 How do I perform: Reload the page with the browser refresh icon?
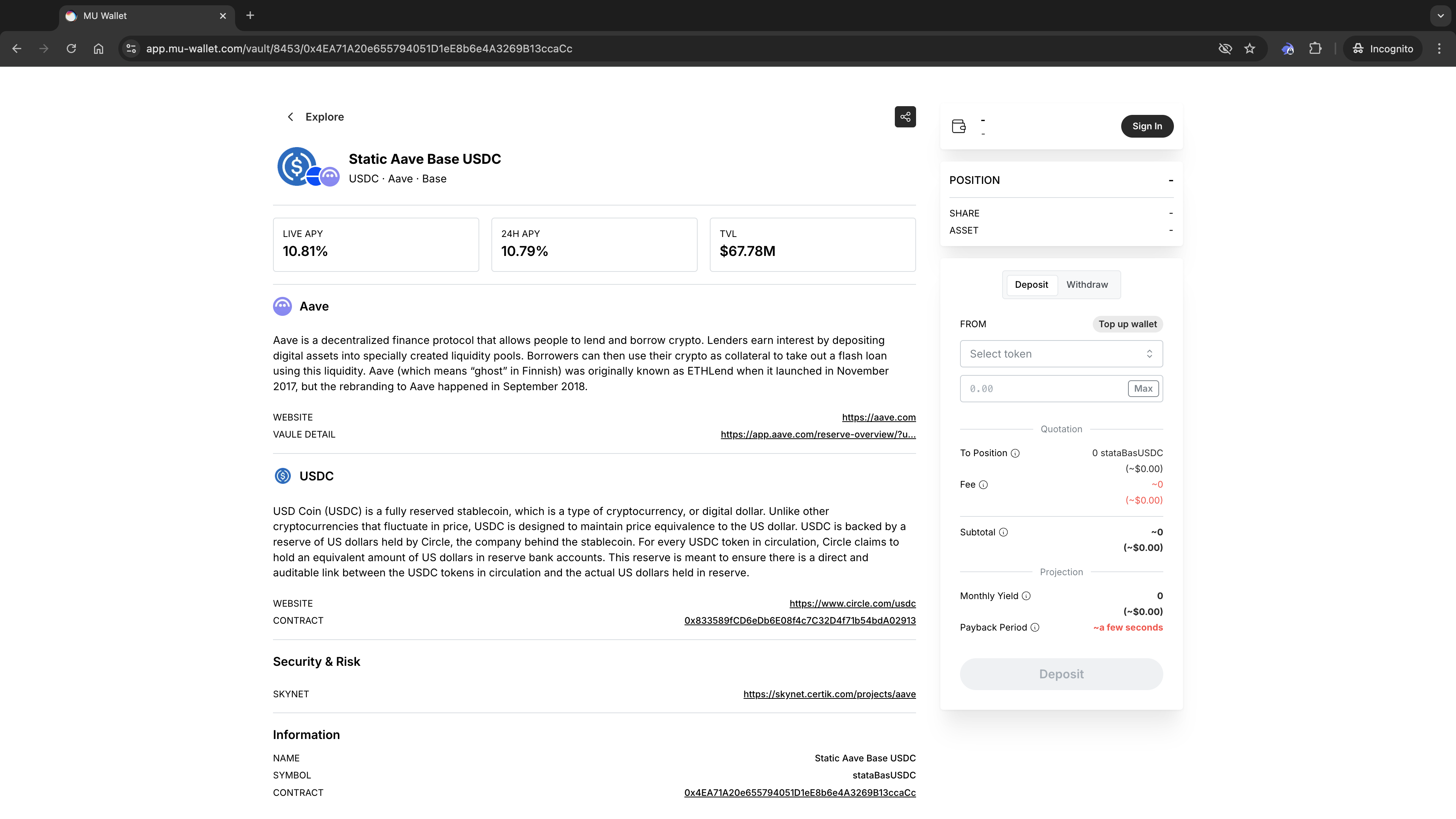71,49
